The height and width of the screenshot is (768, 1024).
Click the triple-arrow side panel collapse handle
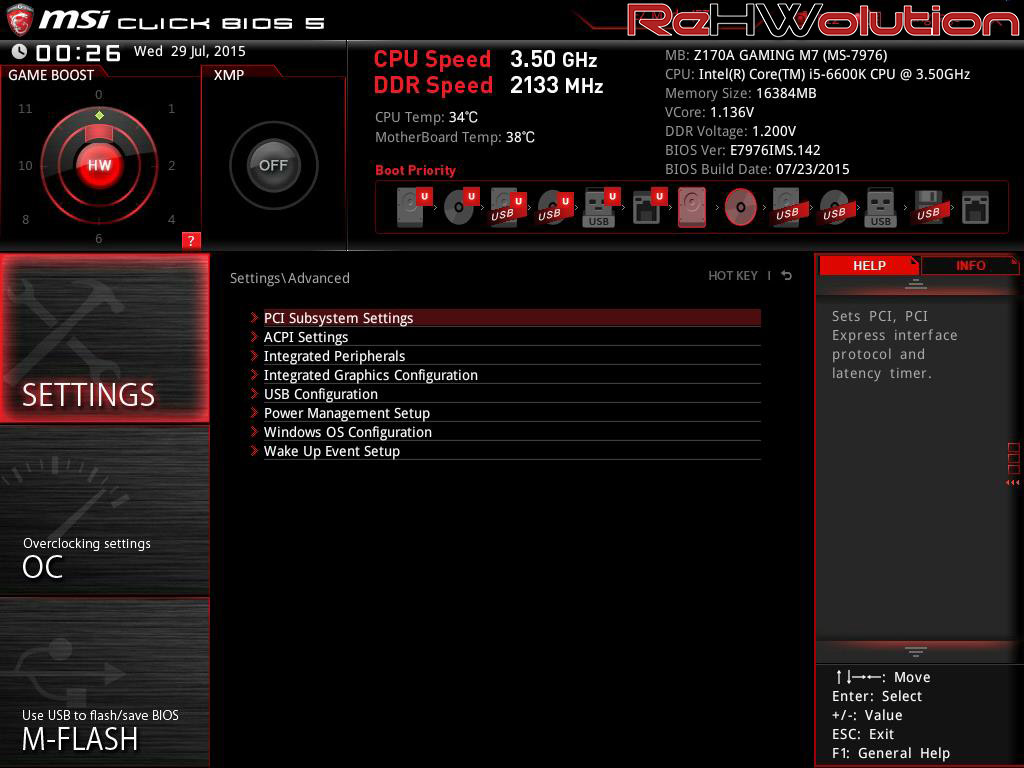[1012, 483]
